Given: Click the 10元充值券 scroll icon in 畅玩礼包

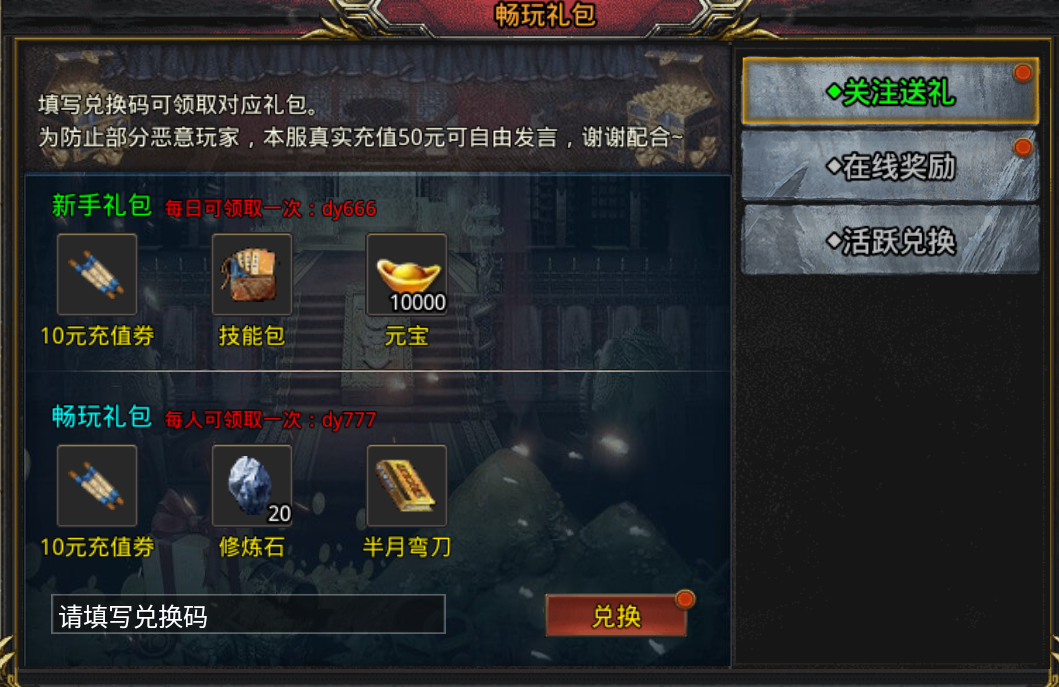Looking at the screenshot, I should click(x=97, y=485).
